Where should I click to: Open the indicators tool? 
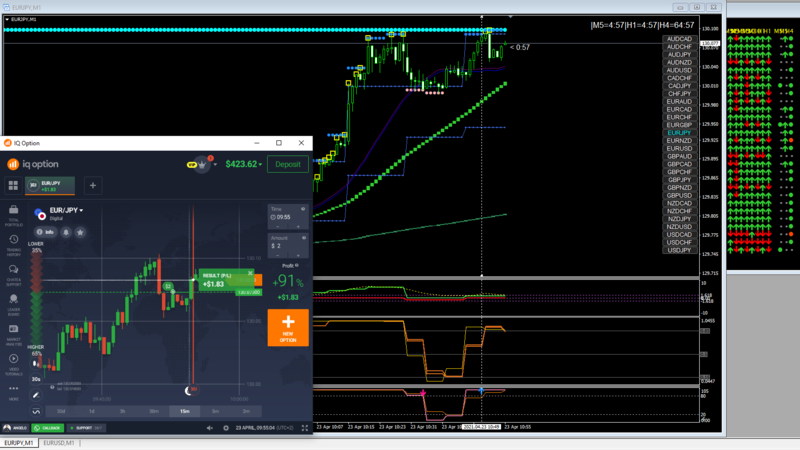tap(36, 411)
